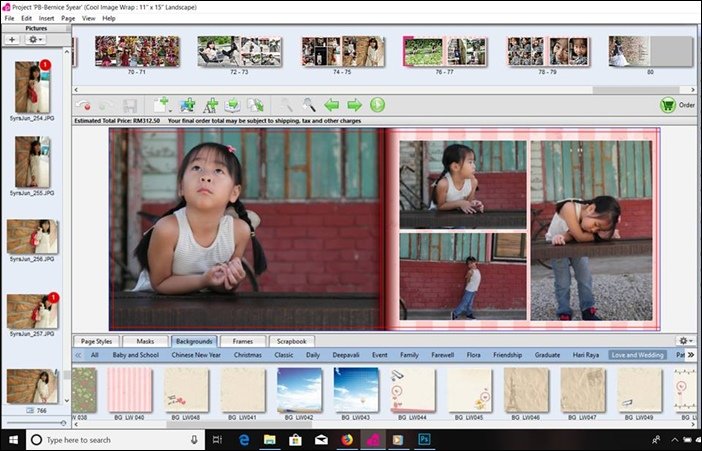Select the All background category
The height and width of the screenshot is (451, 702).
click(x=94, y=355)
